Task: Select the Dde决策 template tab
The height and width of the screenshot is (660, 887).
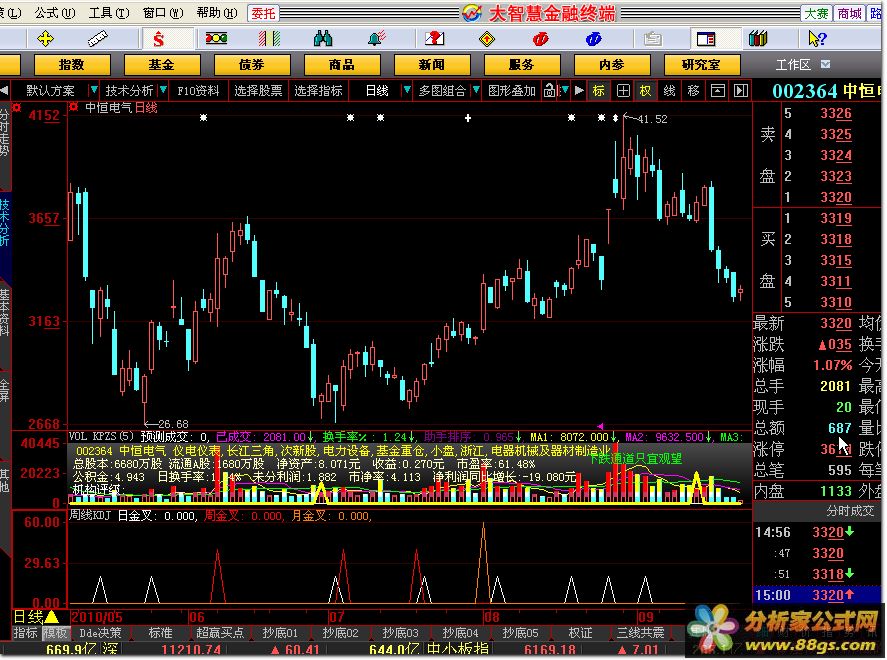Action: pyautogui.click(x=100, y=633)
